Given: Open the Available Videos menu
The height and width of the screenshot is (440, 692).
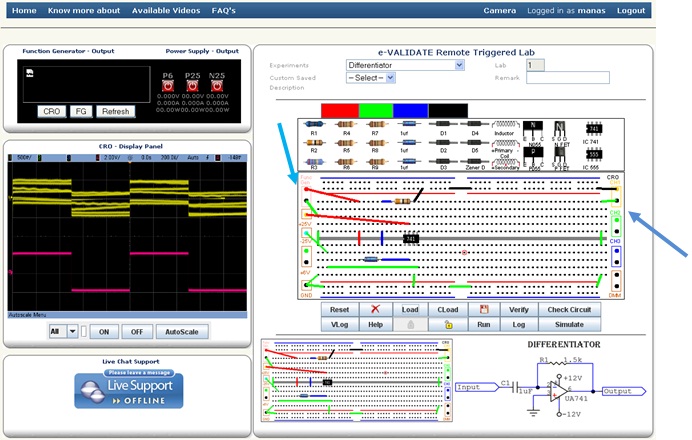Looking at the screenshot, I should 165,10.
